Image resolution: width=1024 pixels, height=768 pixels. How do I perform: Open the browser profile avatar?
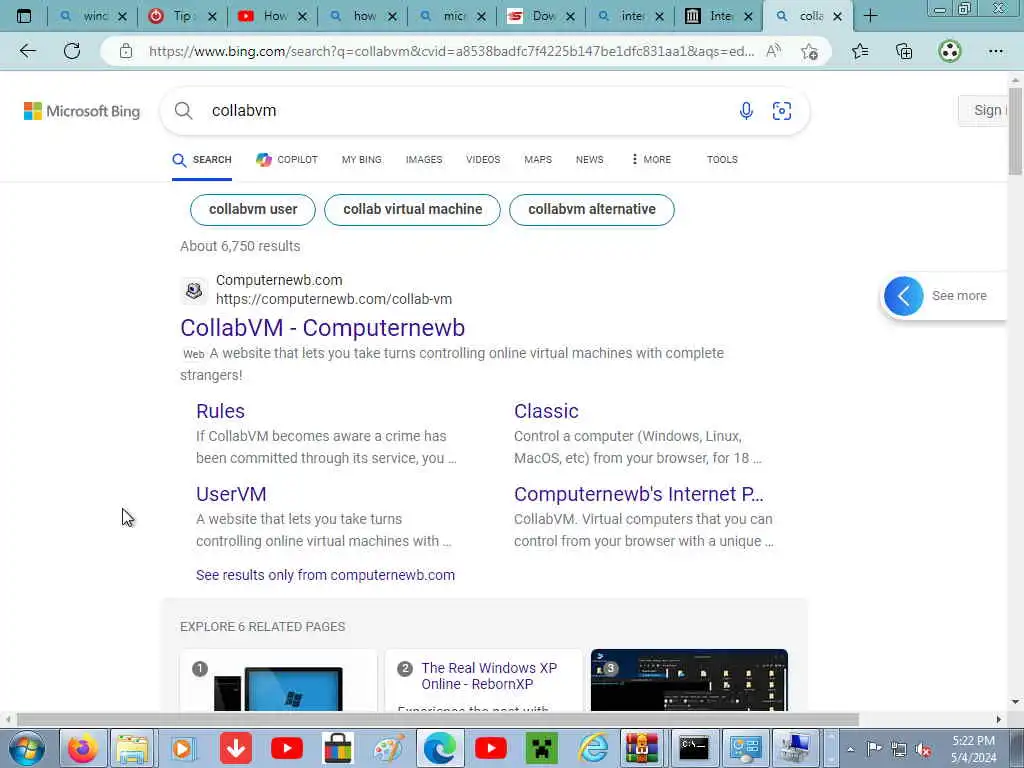[950, 51]
